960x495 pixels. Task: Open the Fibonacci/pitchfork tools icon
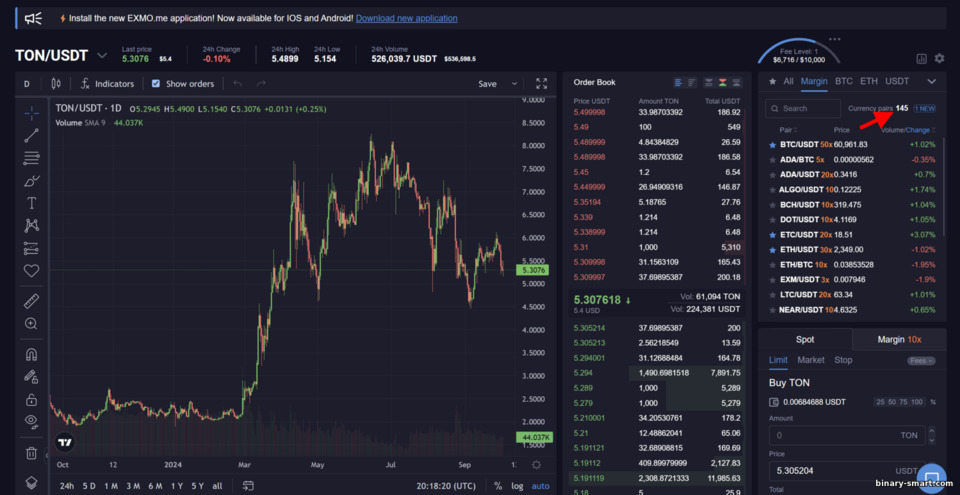31,158
